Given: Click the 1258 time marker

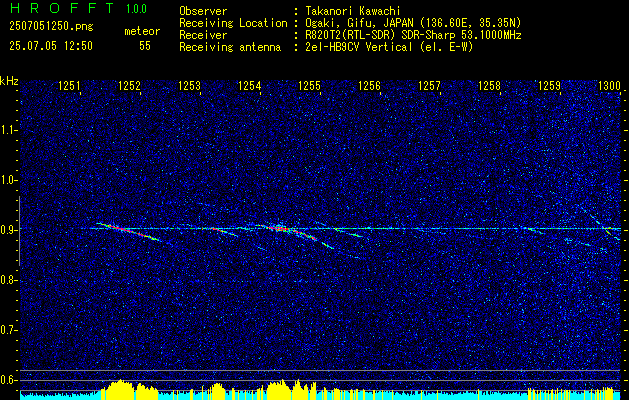Looking at the screenshot, I should (x=489, y=85).
